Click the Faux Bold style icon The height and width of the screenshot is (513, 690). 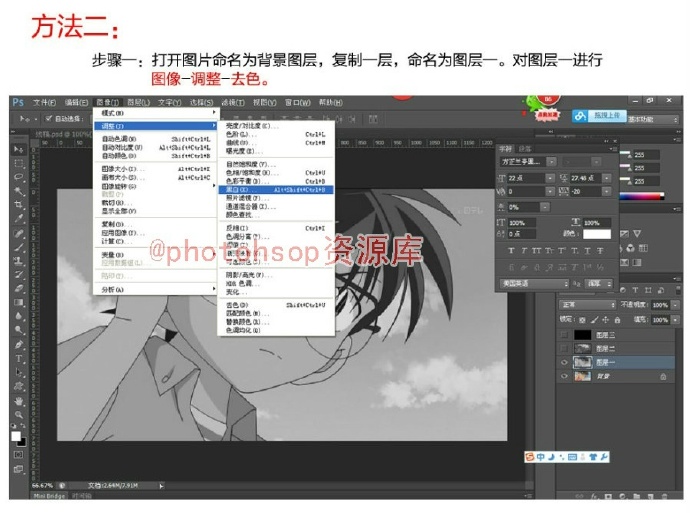(511, 251)
